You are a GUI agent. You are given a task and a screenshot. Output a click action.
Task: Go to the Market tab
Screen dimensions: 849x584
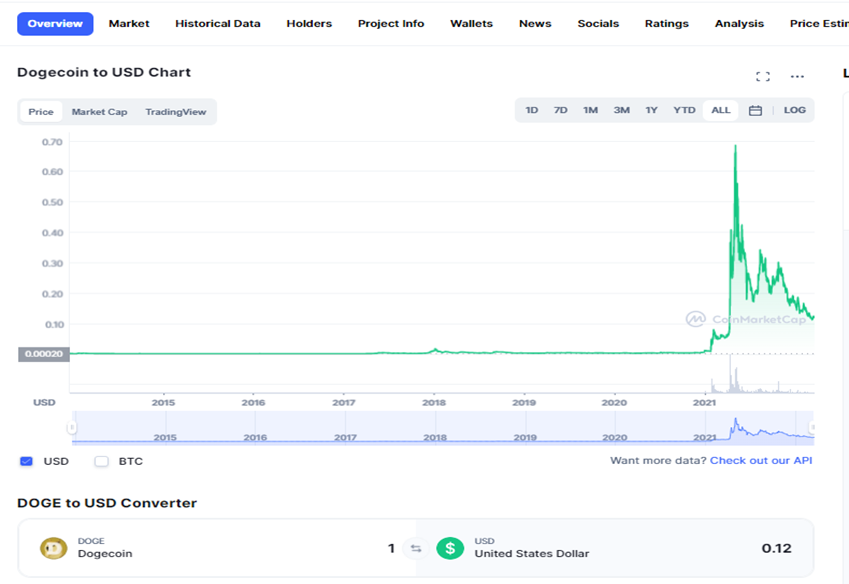pyautogui.click(x=129, y=24)
